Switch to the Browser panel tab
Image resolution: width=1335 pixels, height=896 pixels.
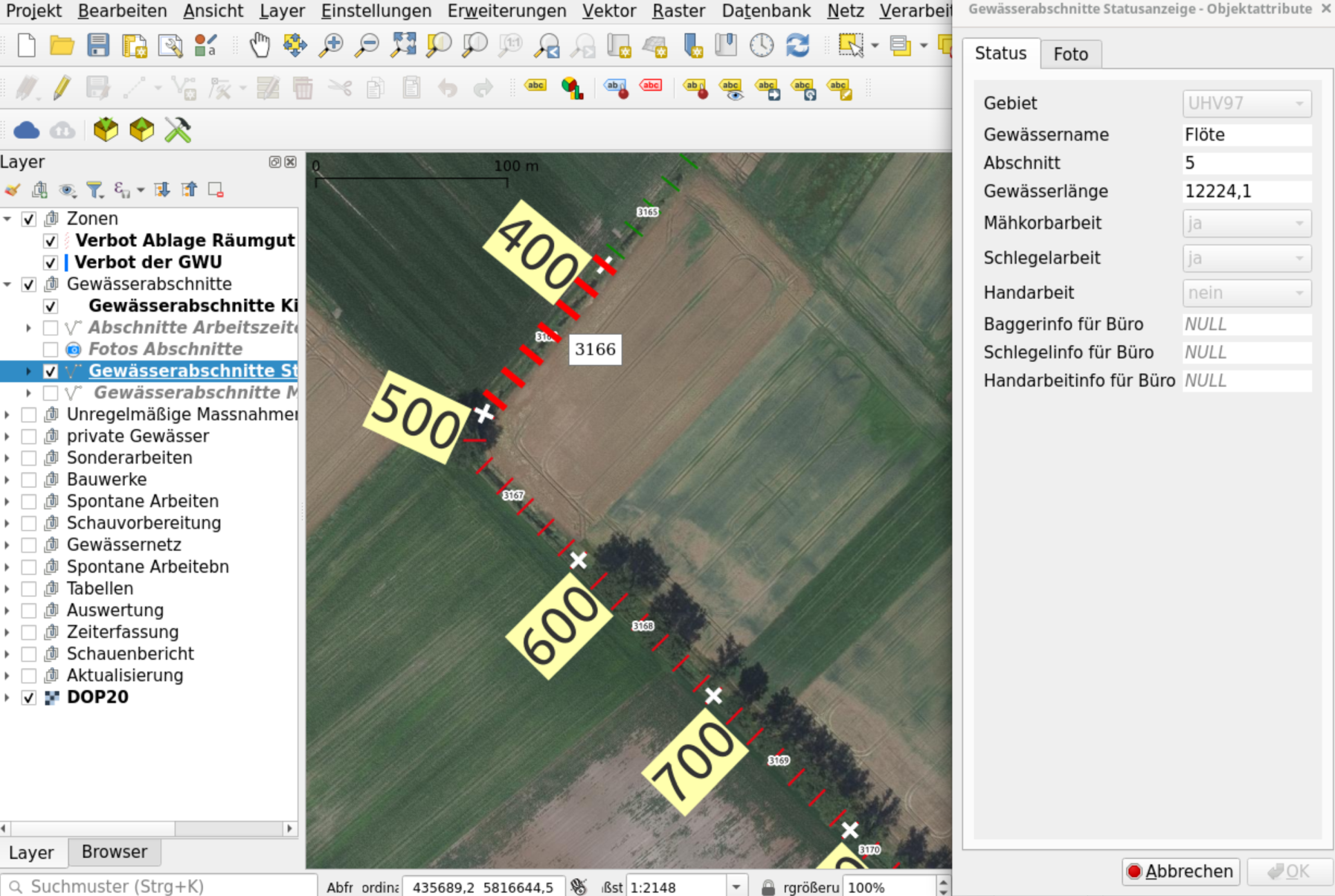click(115, 852)
